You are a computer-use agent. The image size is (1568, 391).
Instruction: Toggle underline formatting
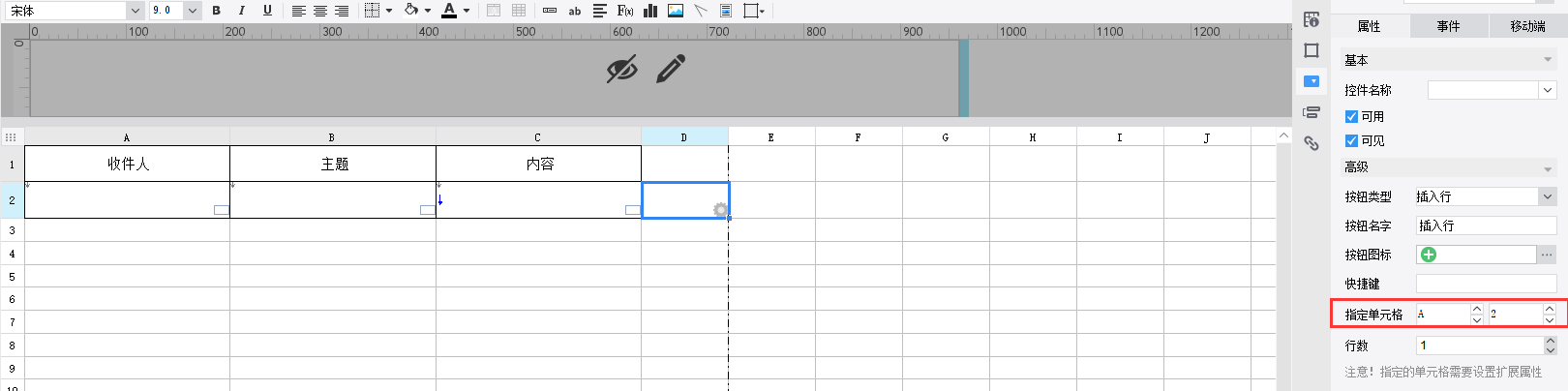pyautogui.click(x=267, y=11)
